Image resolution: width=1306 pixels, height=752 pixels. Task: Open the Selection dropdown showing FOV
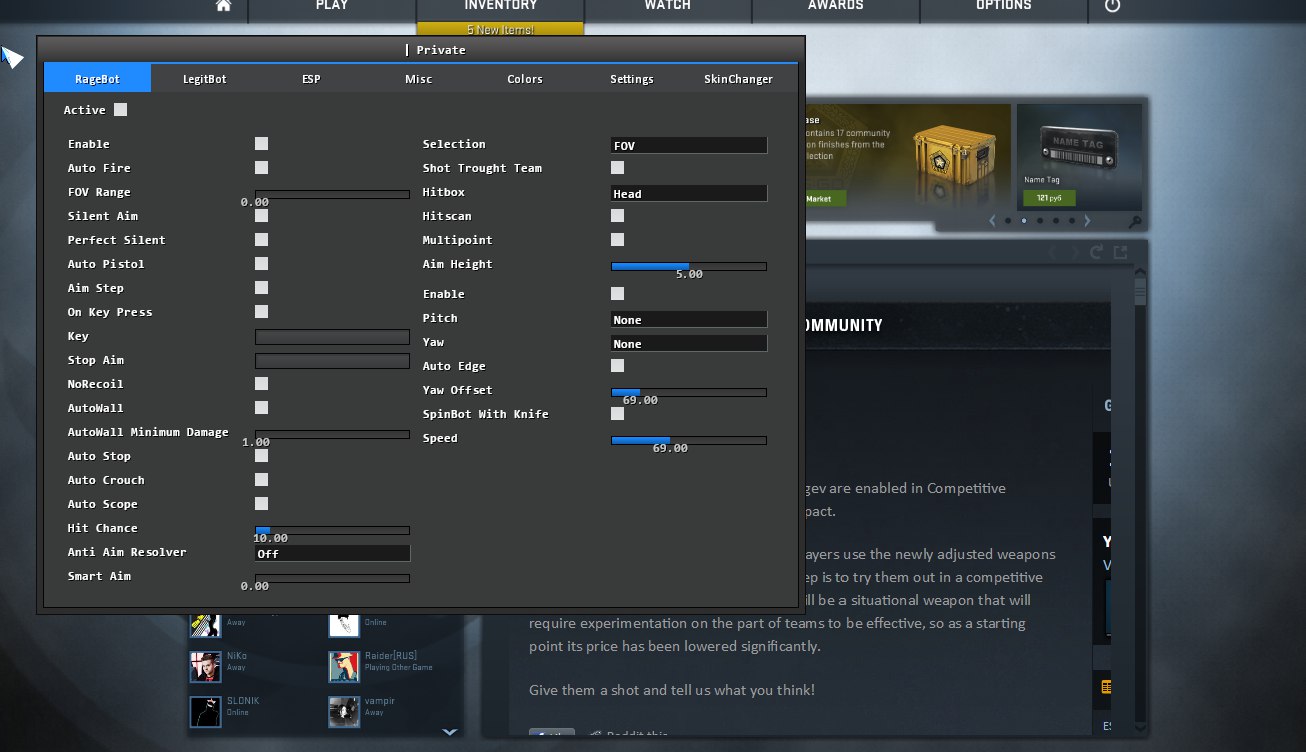tap(689, 145)
